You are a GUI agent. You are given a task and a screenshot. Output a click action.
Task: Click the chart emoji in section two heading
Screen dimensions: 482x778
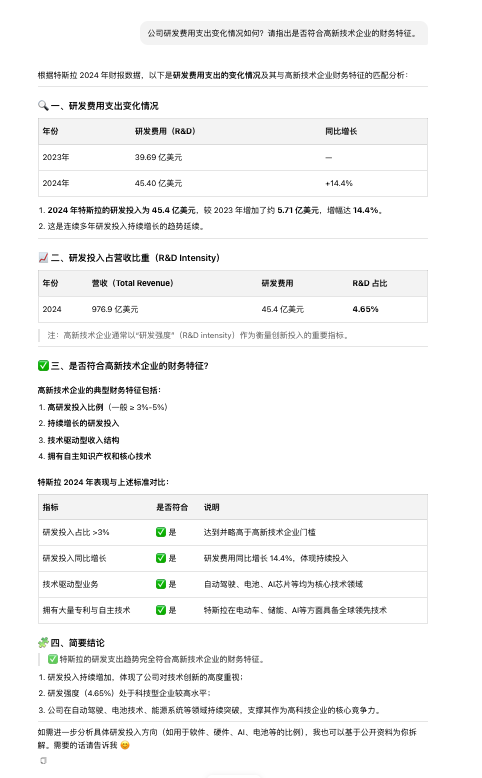tap(43, 258)
